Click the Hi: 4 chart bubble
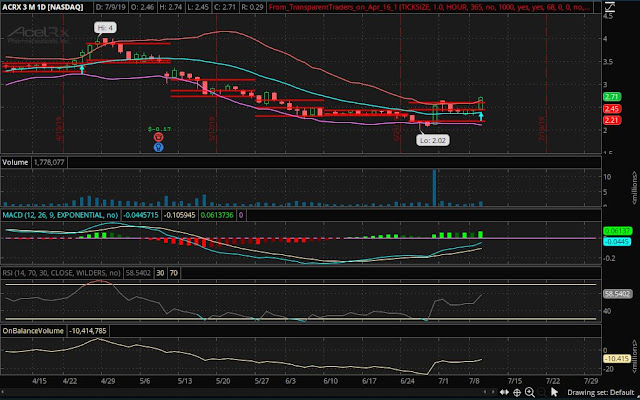This screenshot has height=400, width=640. pyautogui.click(x=105, y=28)
